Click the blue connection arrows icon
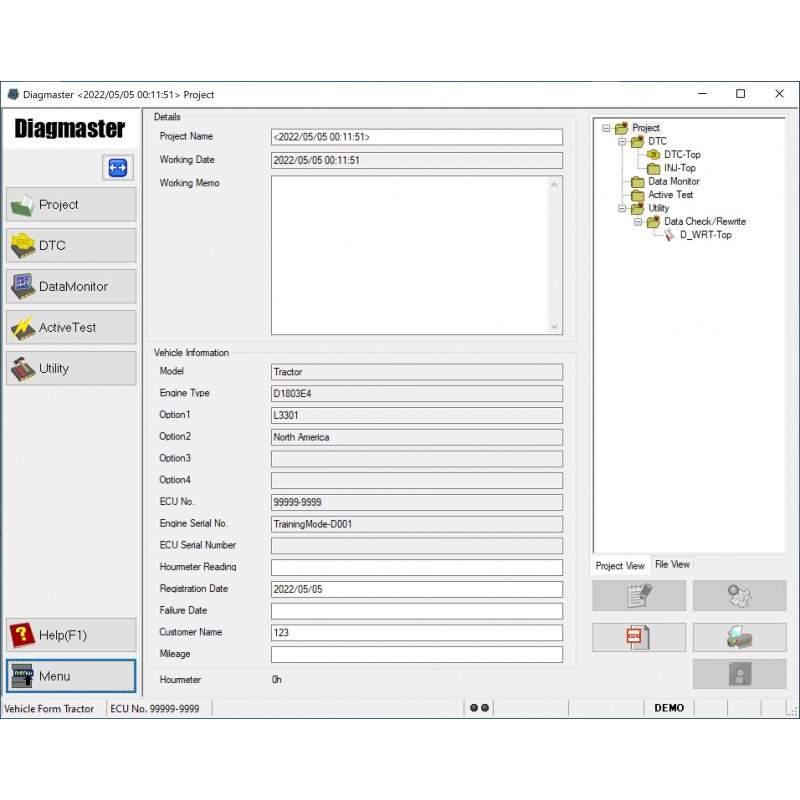 coord(117,168)
